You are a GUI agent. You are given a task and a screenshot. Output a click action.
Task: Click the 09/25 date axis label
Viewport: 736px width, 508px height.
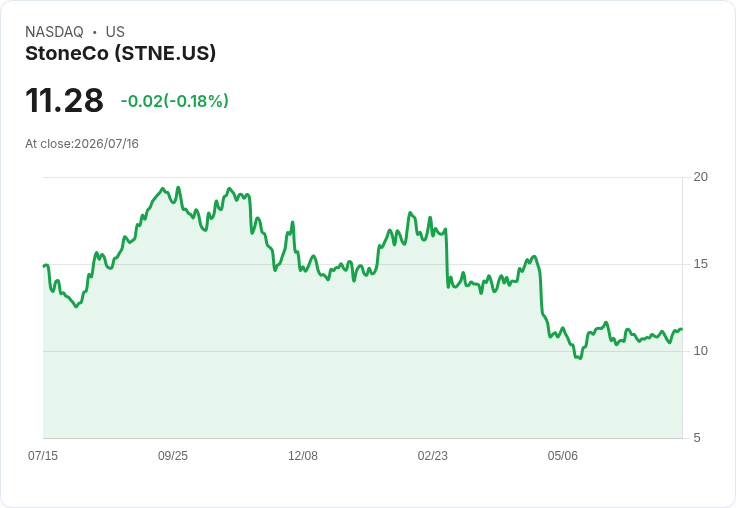(x=173, y=456)
